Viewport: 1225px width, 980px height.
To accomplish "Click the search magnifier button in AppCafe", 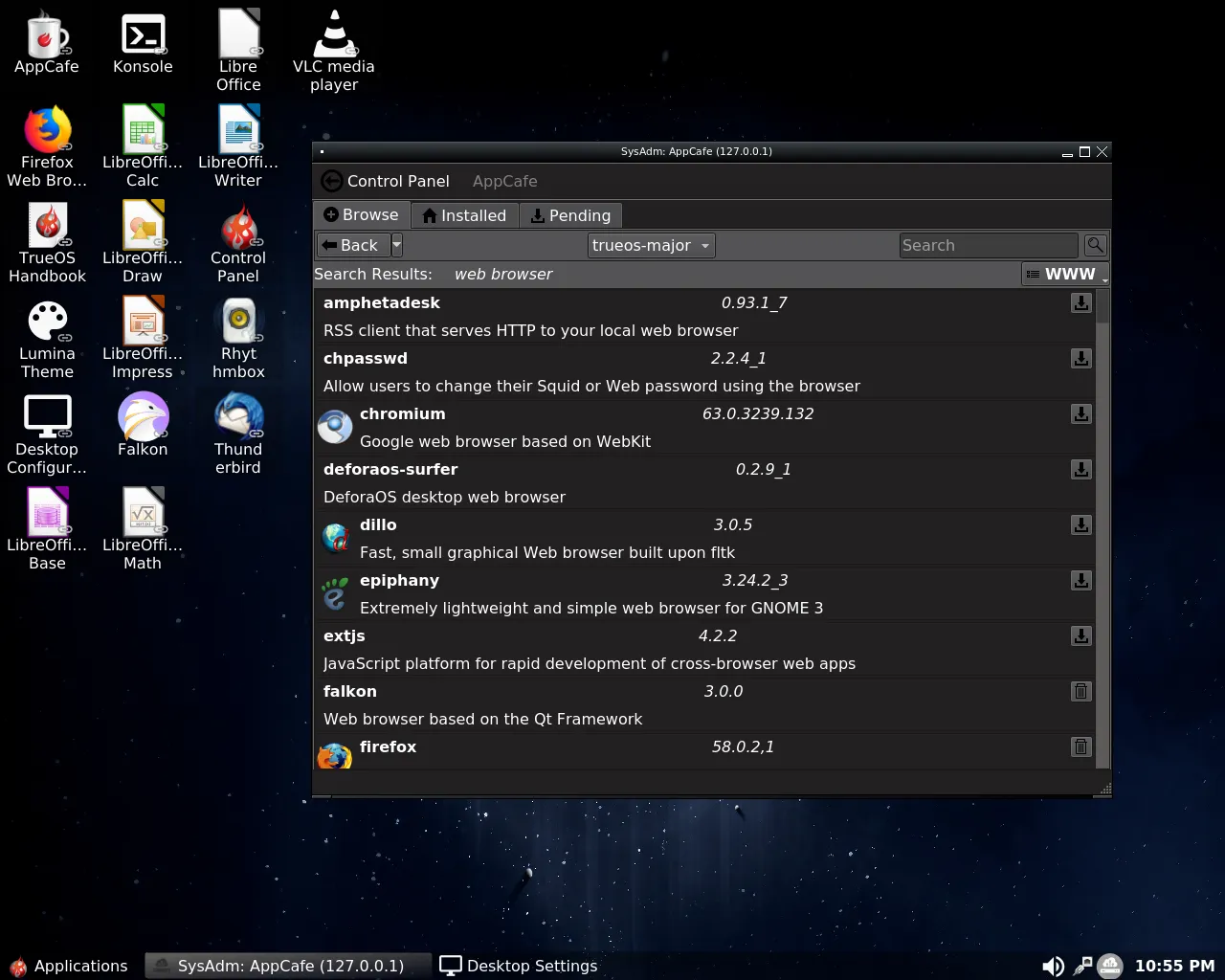I will click(1096, 245).
